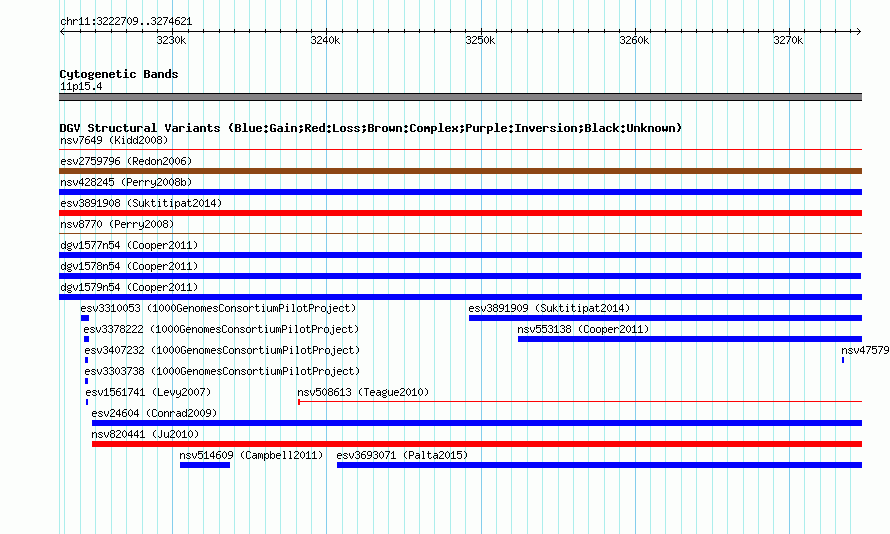Click the 3270k ruler position
This screenshot has width=890, height=534.
click(x=788, y=40)
